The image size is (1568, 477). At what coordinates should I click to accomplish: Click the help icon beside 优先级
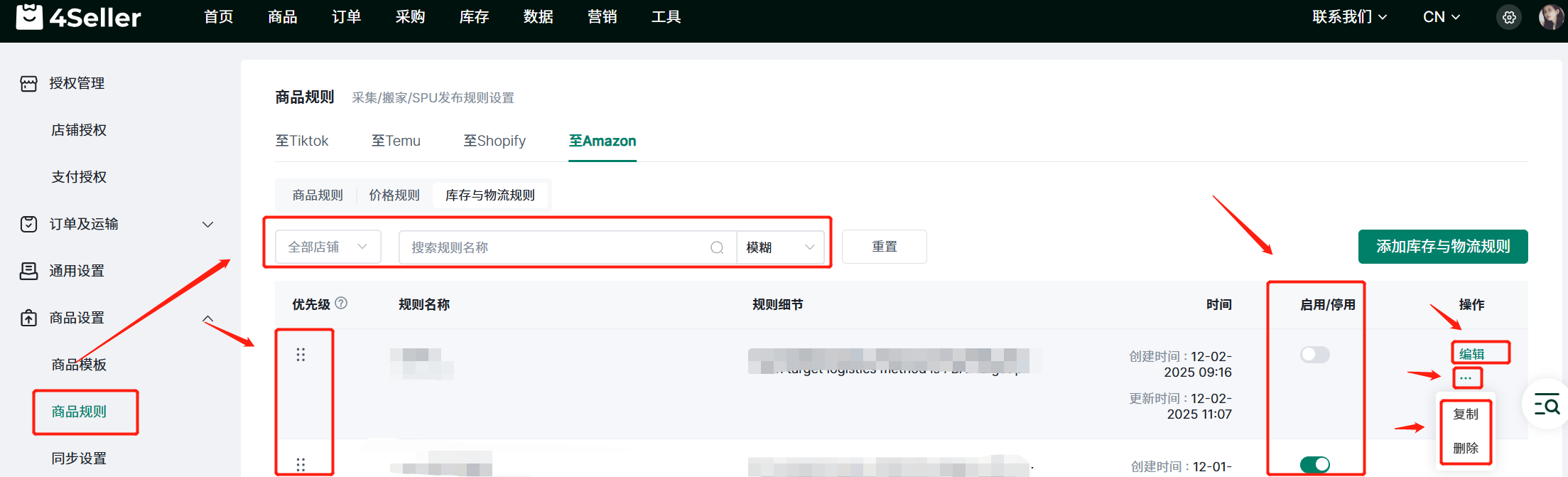341,303
